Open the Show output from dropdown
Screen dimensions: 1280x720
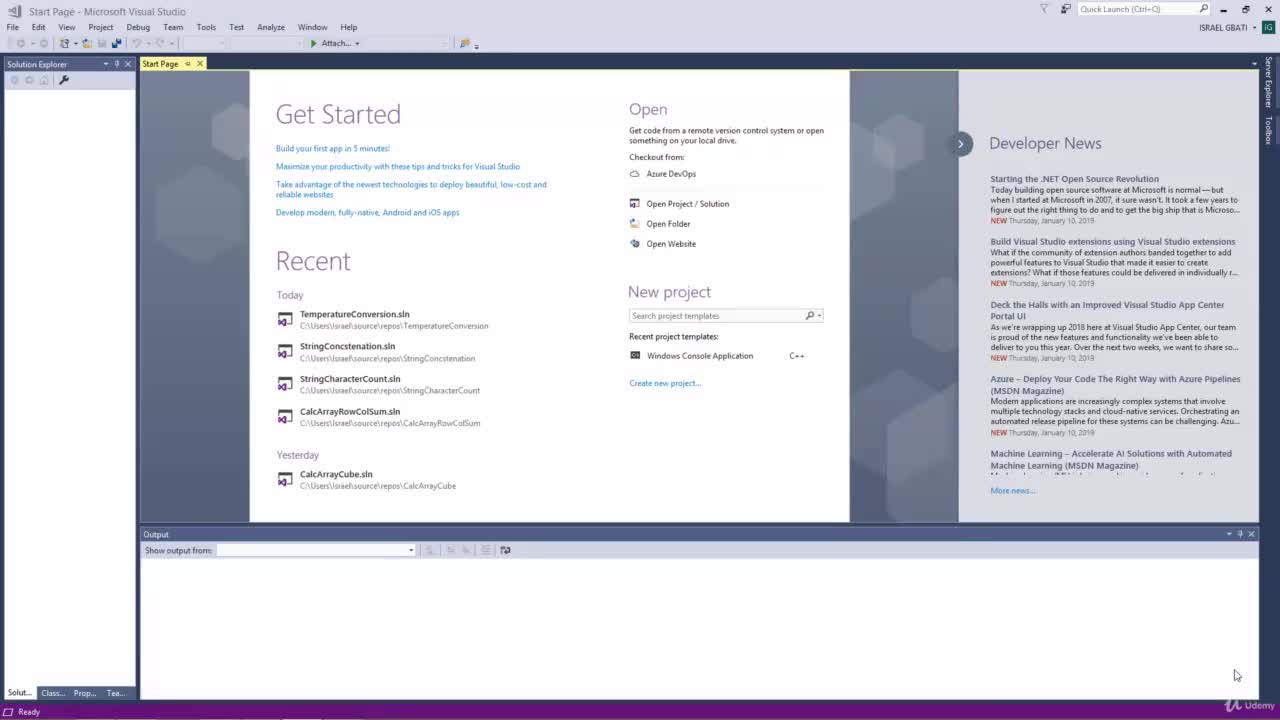(x=410, y=550)
